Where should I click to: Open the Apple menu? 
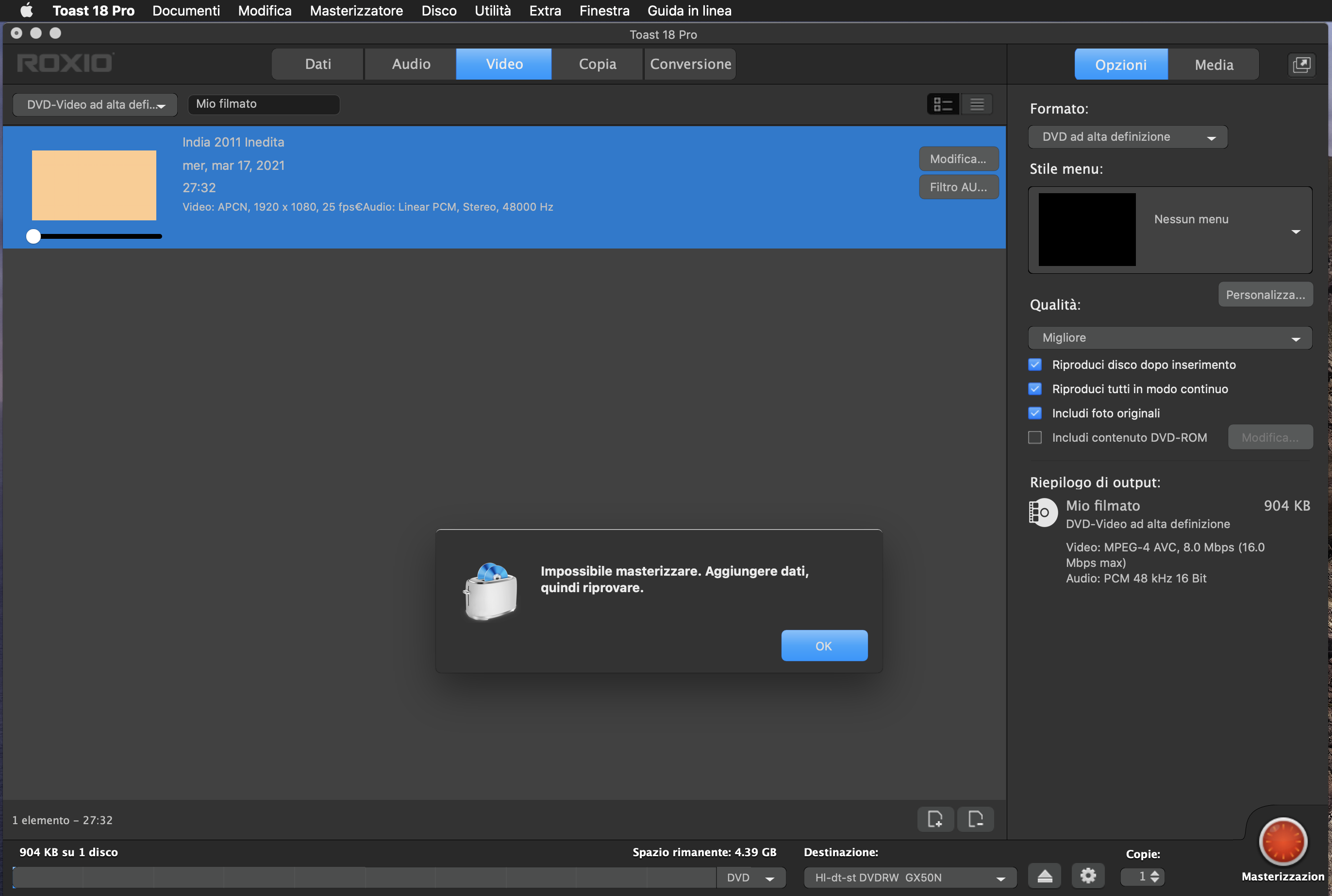pos(26,10)
